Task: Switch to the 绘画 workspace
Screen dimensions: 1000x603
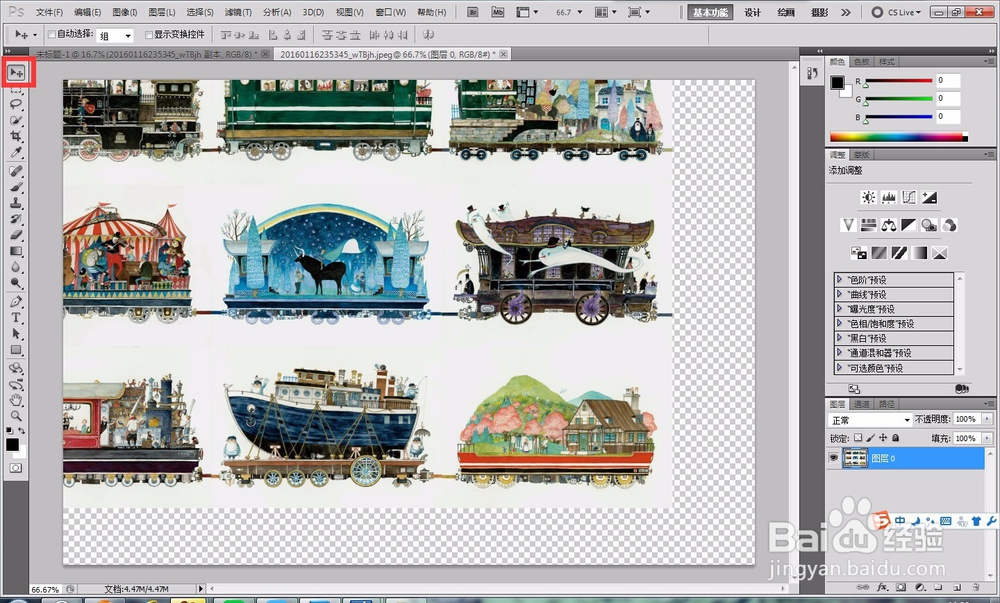Action: click(x=786, y=12)
